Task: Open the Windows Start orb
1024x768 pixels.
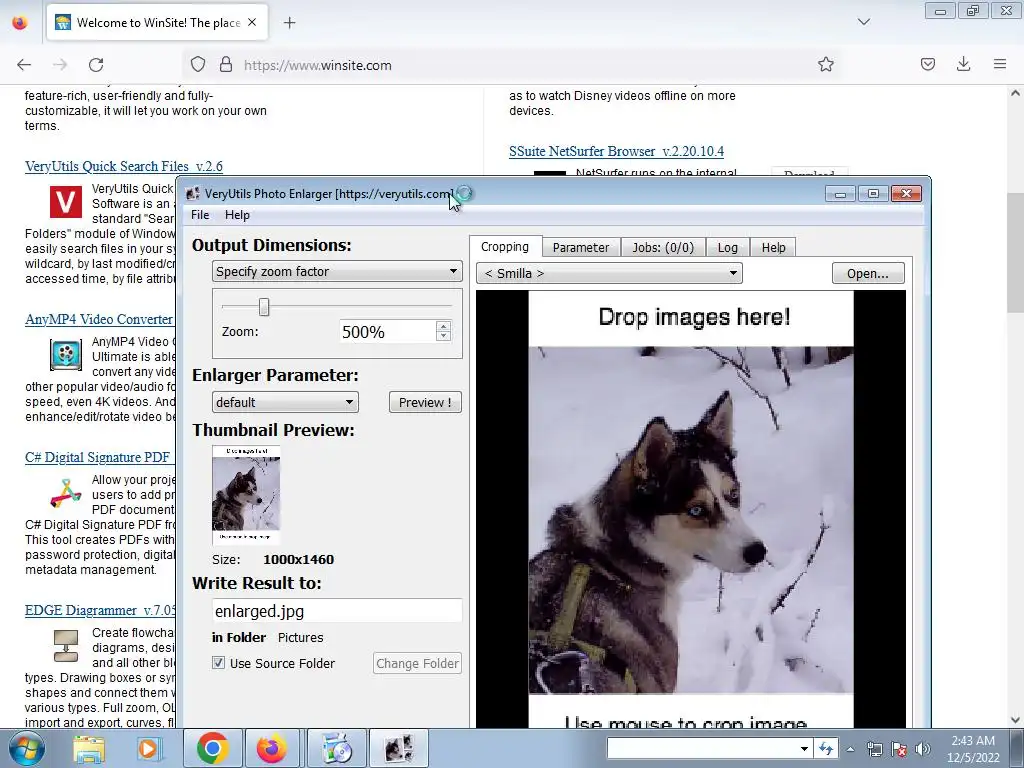Action: coord(26,749)
